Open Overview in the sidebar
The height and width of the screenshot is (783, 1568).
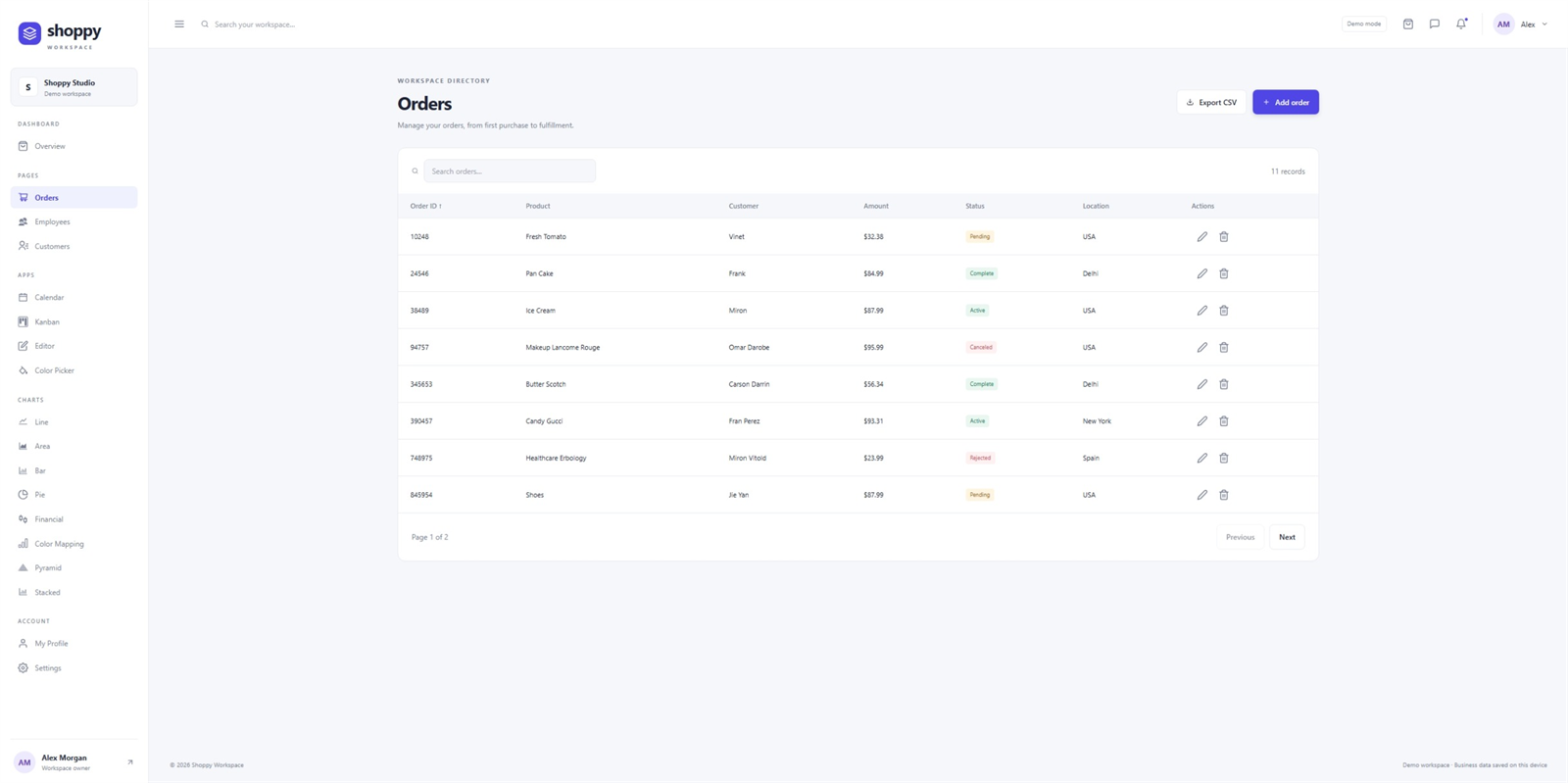[73, 146]
